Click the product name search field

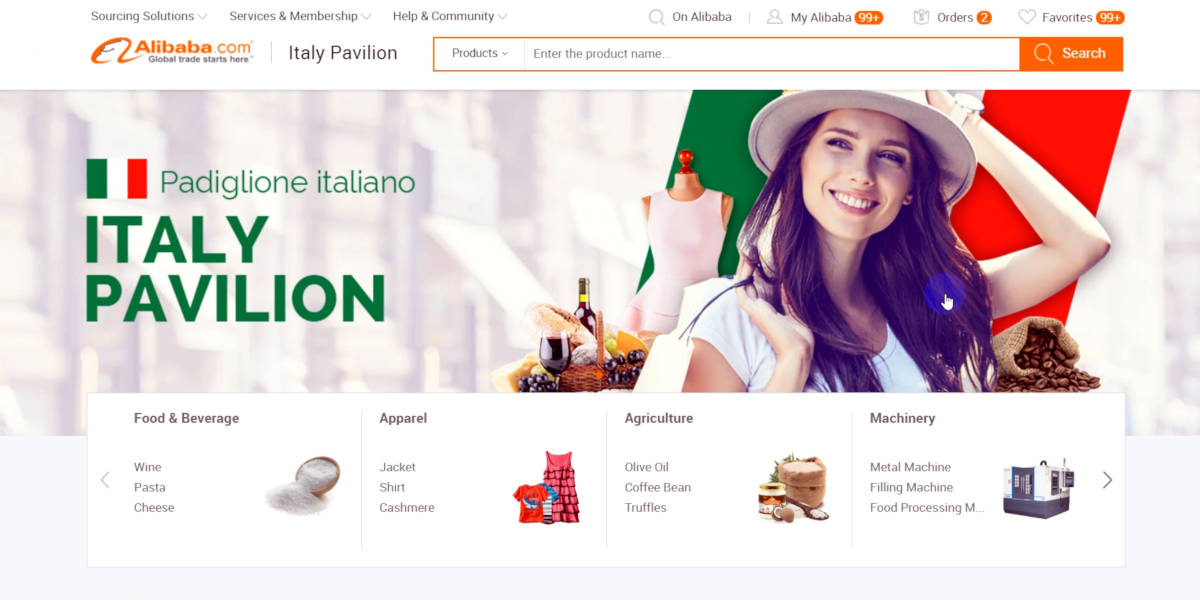click(x=771, y=54)
